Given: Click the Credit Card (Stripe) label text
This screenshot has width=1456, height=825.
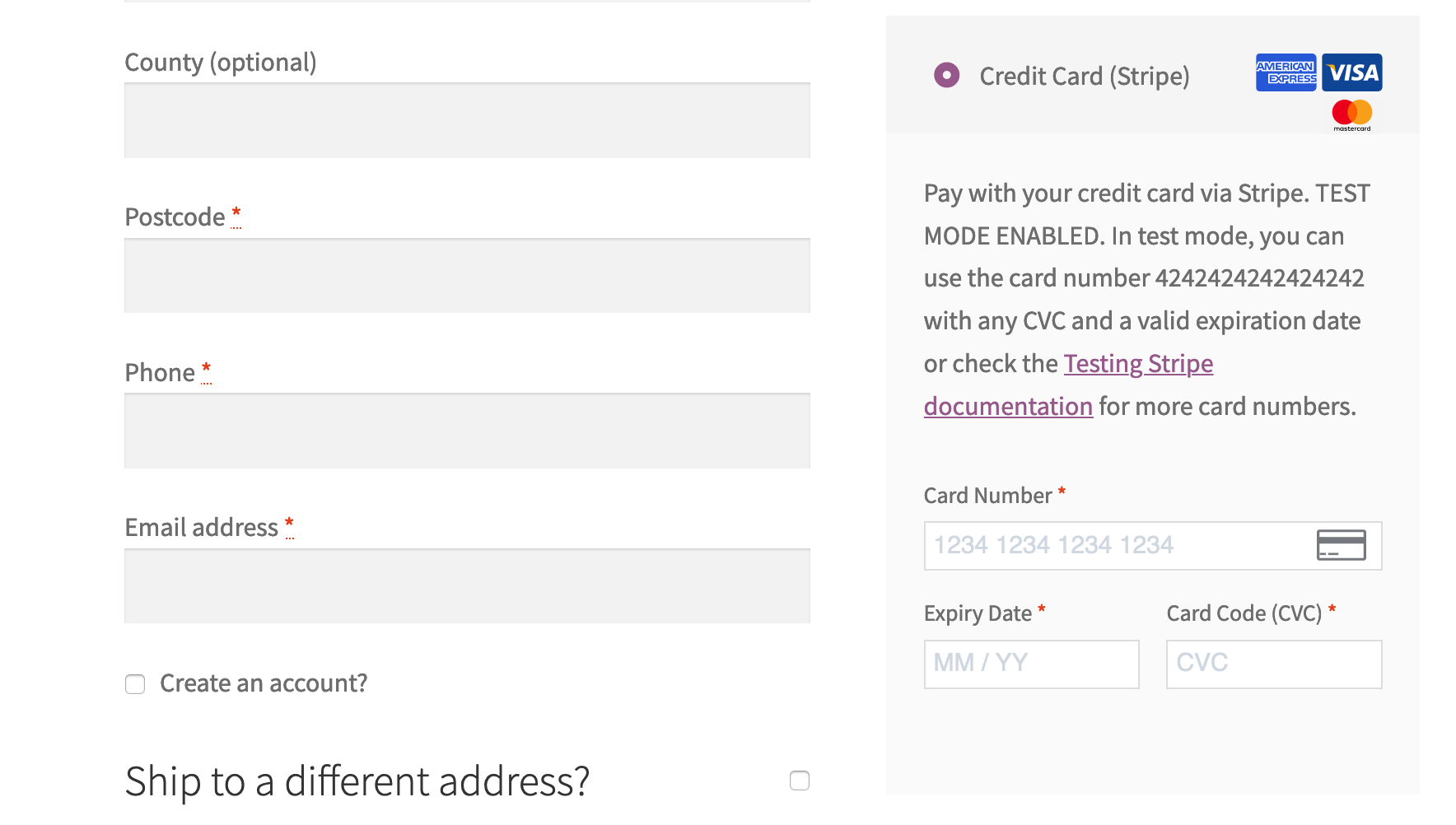Looking at the screenshot, I should [x=1084, y=76].
